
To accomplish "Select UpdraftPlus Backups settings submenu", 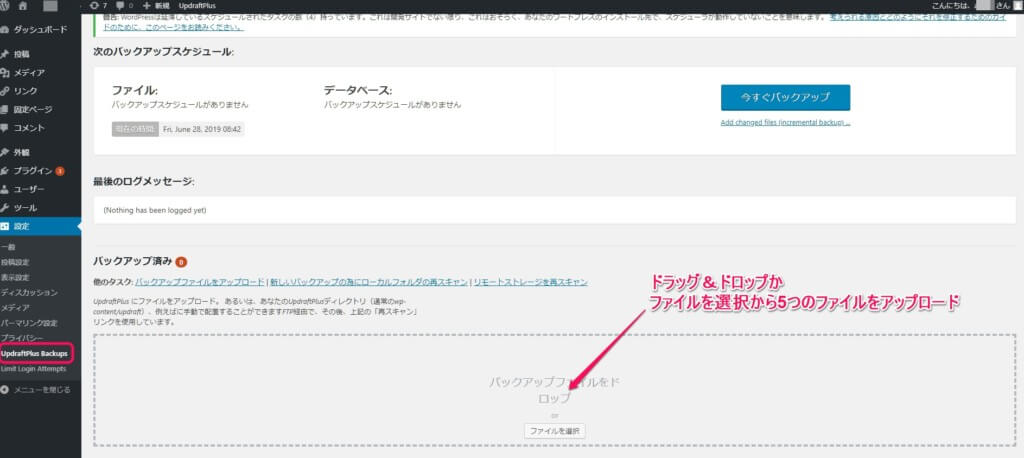I will (x=35, y=354).
